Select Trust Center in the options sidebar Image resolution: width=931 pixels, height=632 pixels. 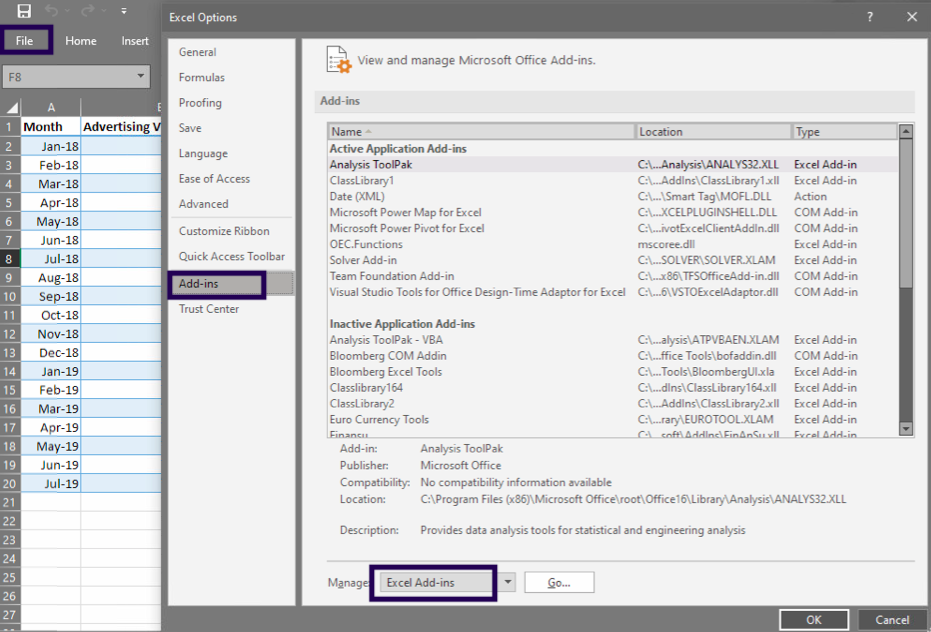coord(209,309)
